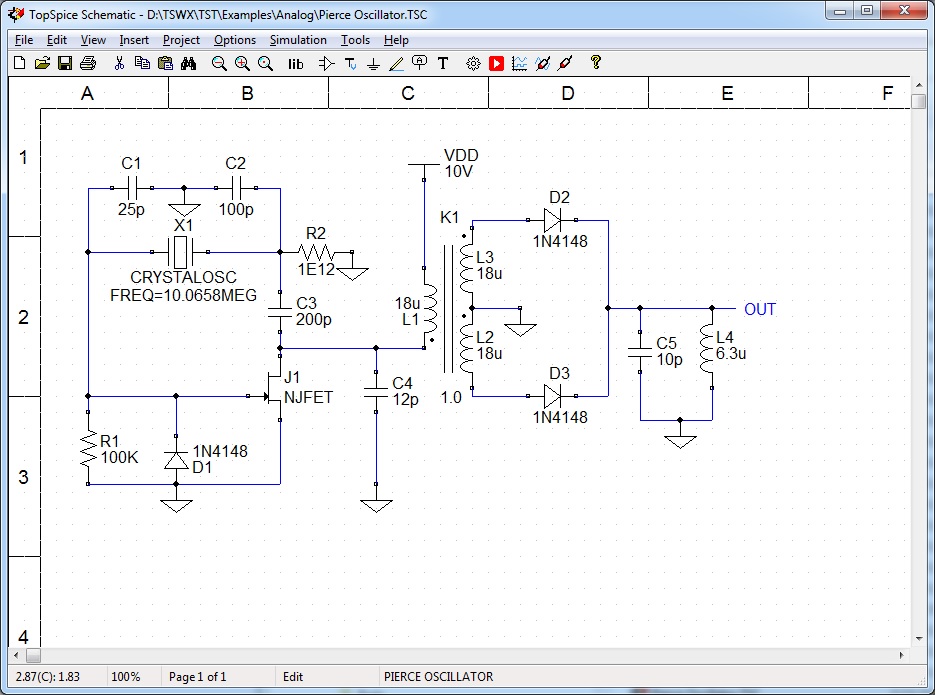
Task: Place a ground symbol
Action: click(374, 63)
